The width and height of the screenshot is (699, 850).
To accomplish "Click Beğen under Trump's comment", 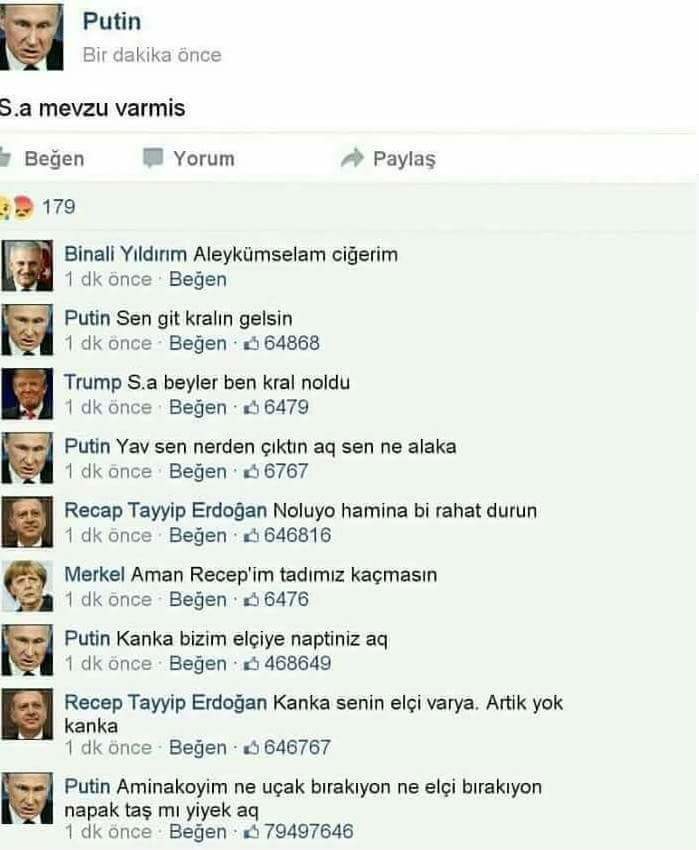I will point(198,408).
